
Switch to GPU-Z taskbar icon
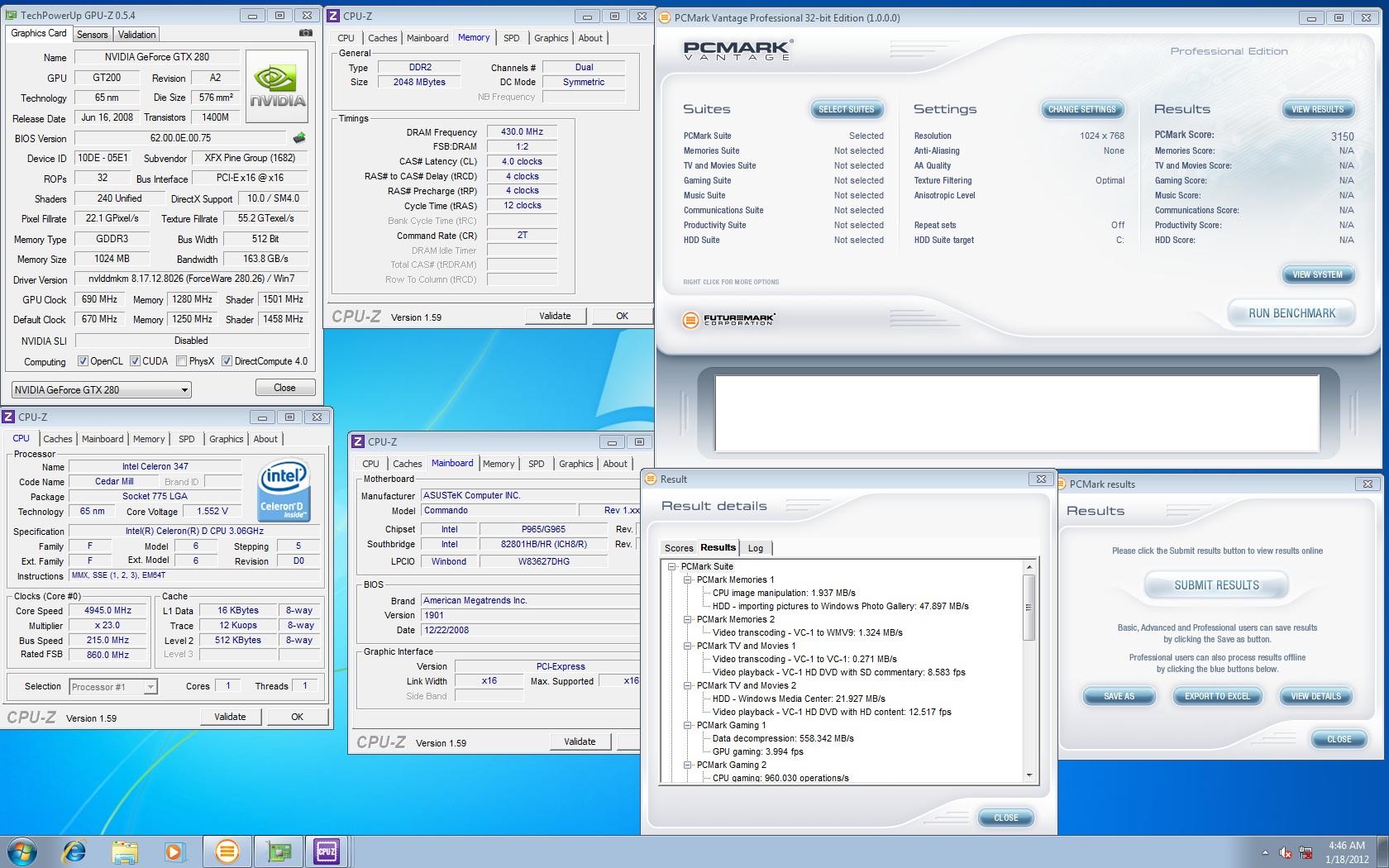pyautogui.click(x=278, y=851)
